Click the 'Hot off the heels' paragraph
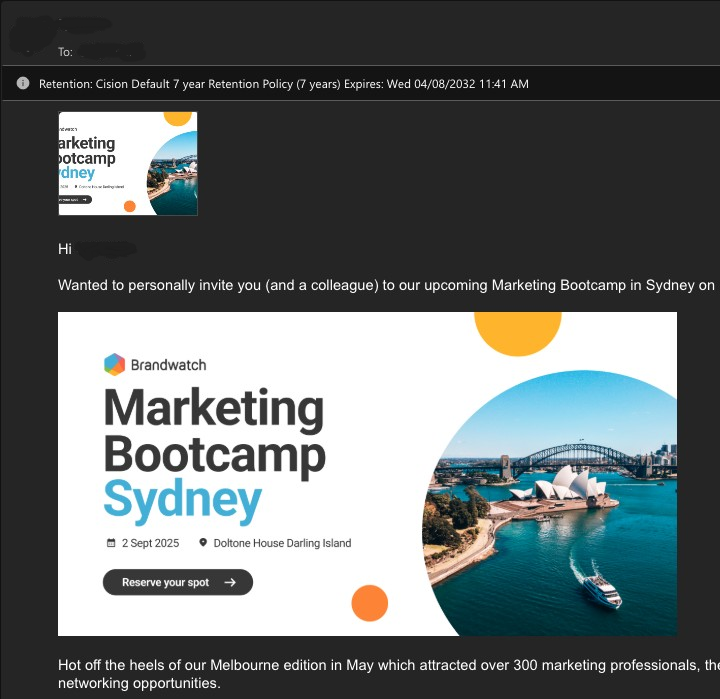 (388, 674)
